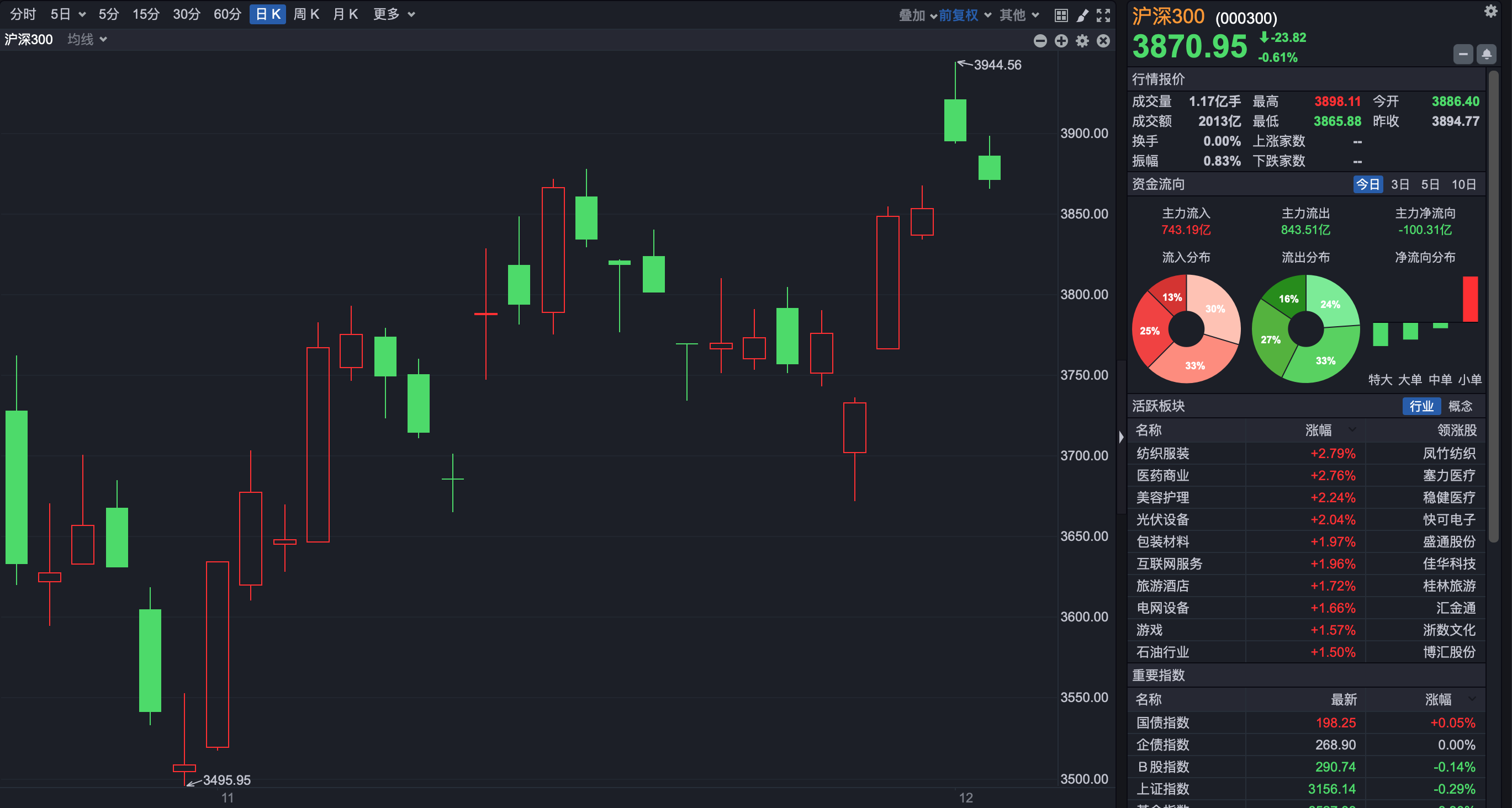Open chart indicator settings gear
Viewport: 1512px width, 808px height.
click(x=1082, y=40)
